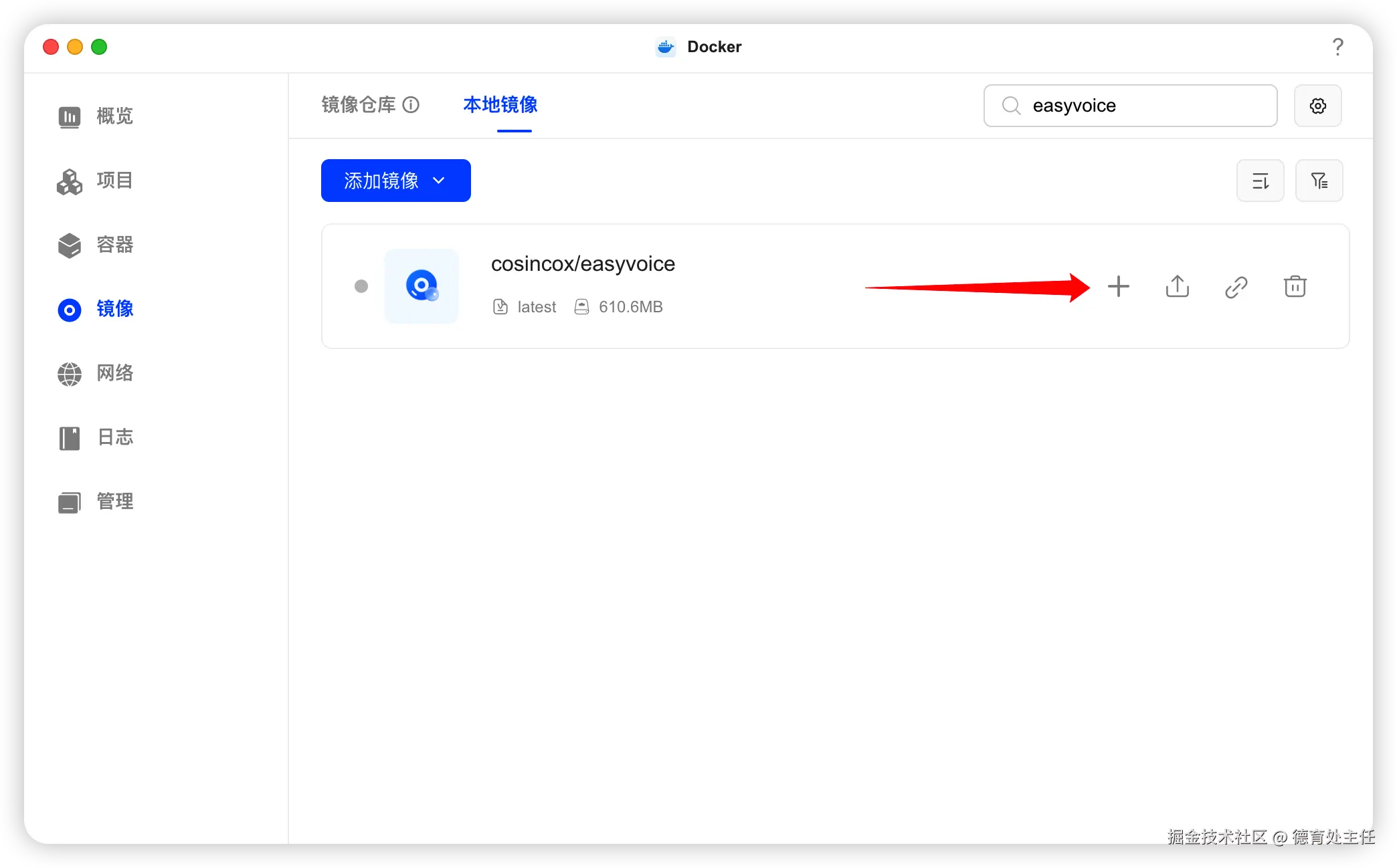Click the latest tag label

537,307
